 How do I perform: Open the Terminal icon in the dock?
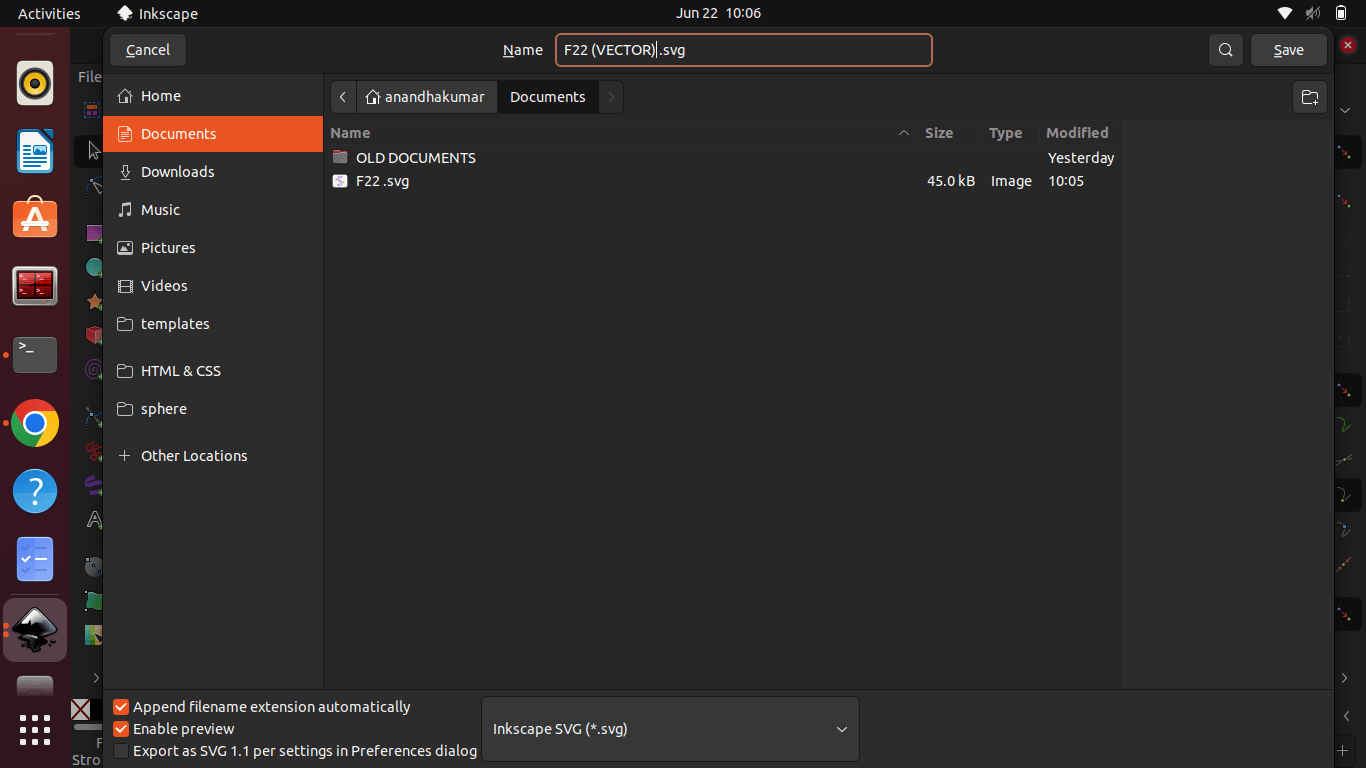coord(35,354)
